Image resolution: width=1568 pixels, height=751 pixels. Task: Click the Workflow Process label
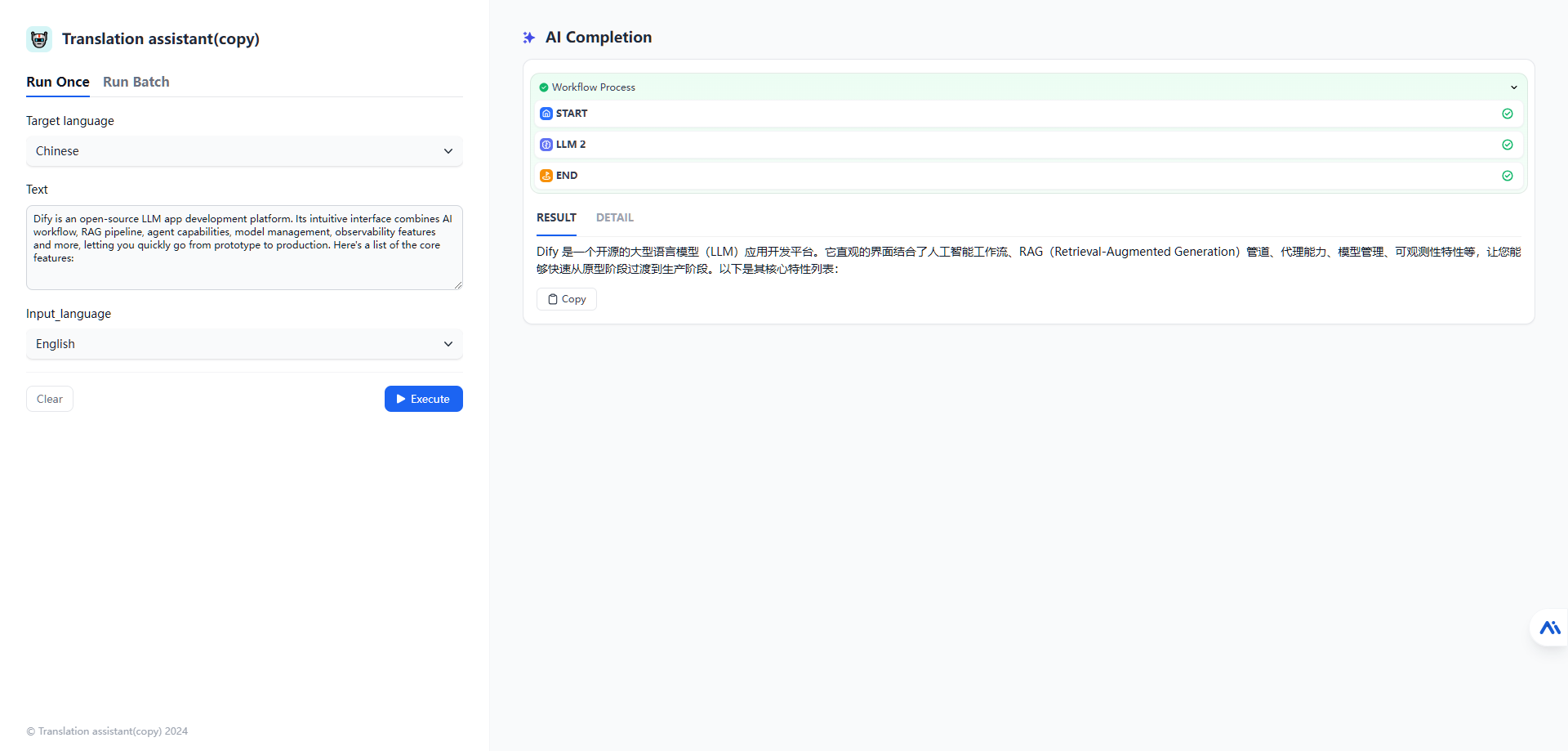(x=594, y=87)
